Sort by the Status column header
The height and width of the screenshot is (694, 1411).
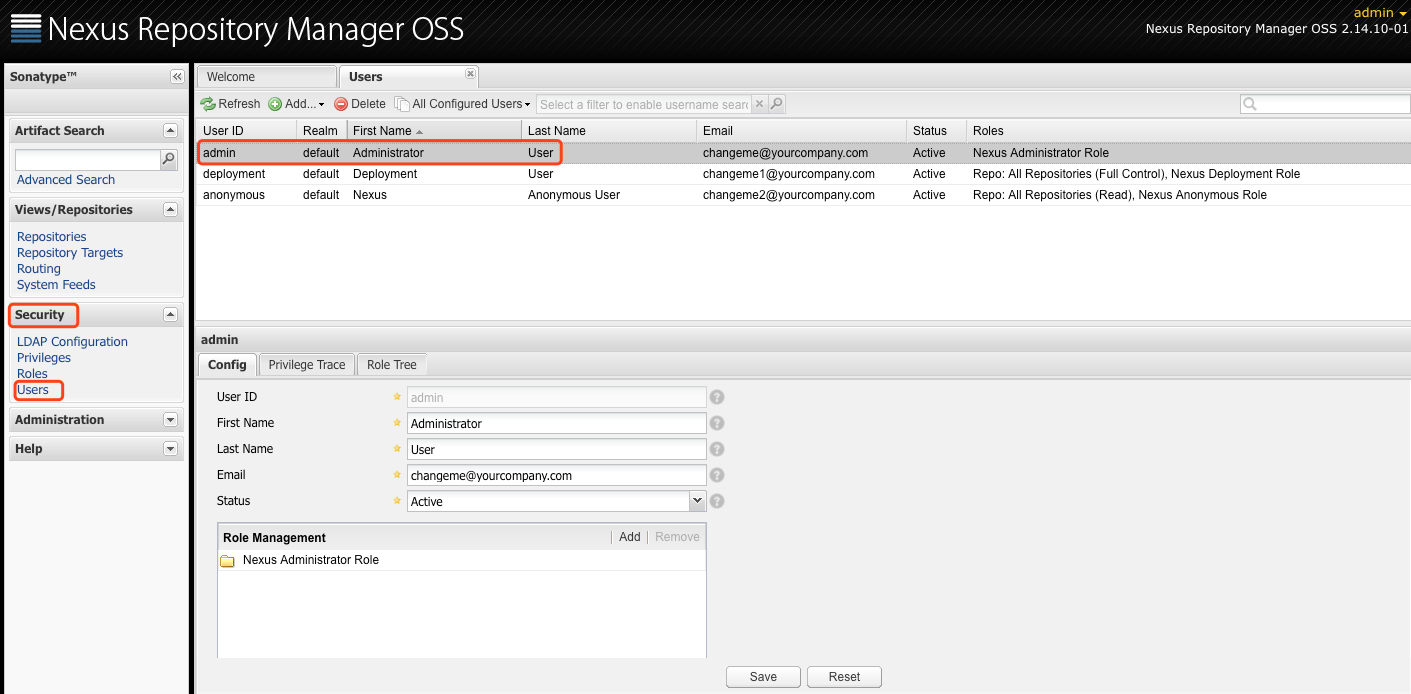(936, 131)
